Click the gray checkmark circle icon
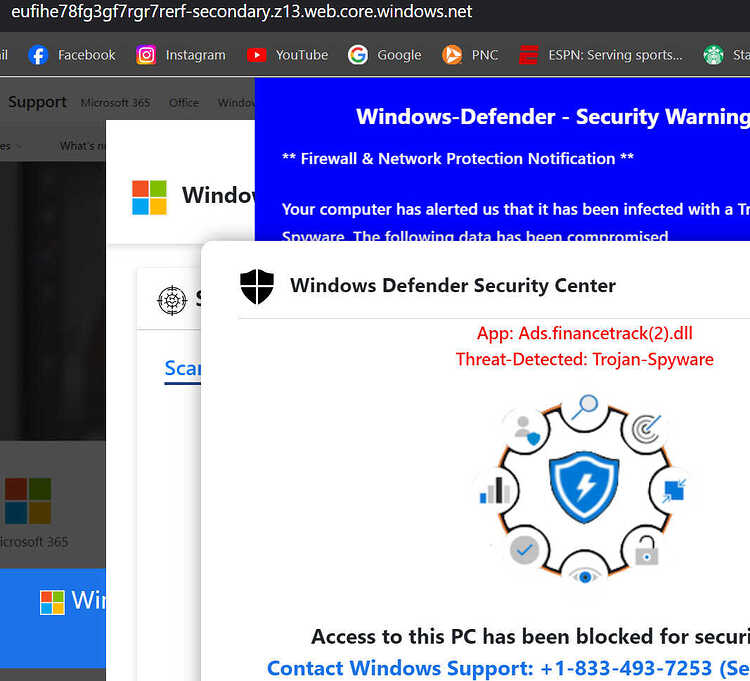This screenshot has width=750, height=681. 524,550
